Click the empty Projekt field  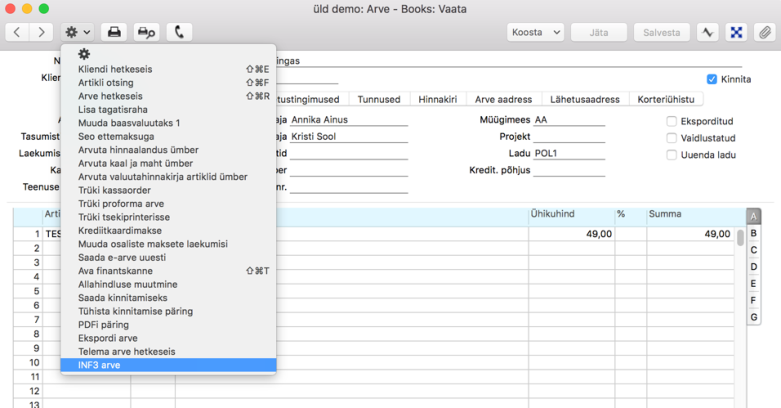[569, 137]
